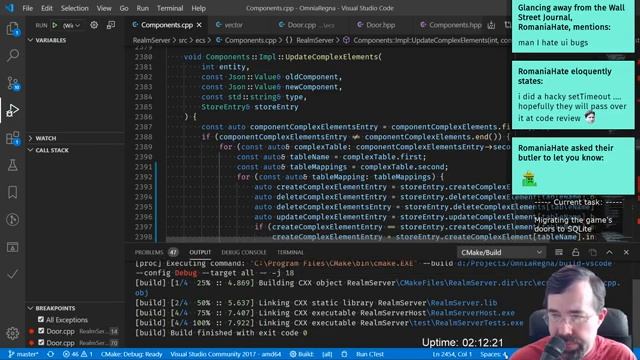Open the File menu

[28, 8]
